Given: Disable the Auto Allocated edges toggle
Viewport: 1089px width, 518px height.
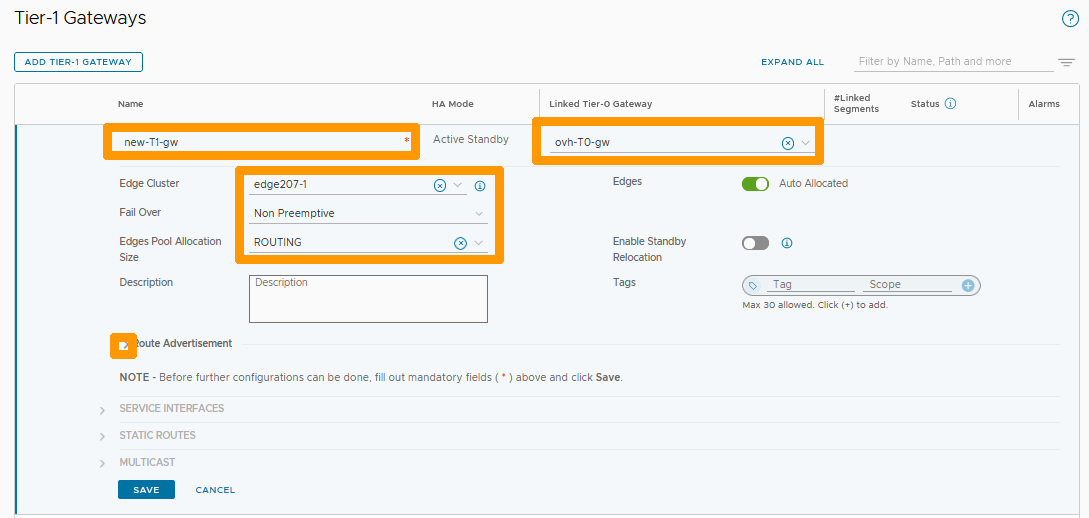Looking at the screenshot, I should (x=755, y=184).
